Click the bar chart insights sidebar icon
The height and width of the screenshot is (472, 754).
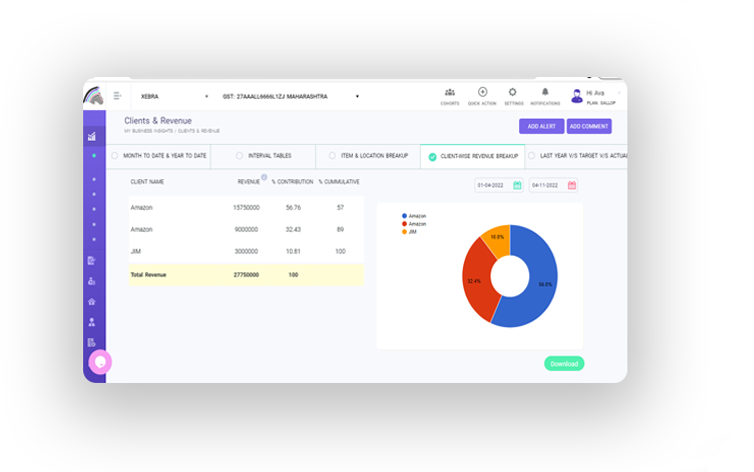pyautogui.click(x=92, y=136)
